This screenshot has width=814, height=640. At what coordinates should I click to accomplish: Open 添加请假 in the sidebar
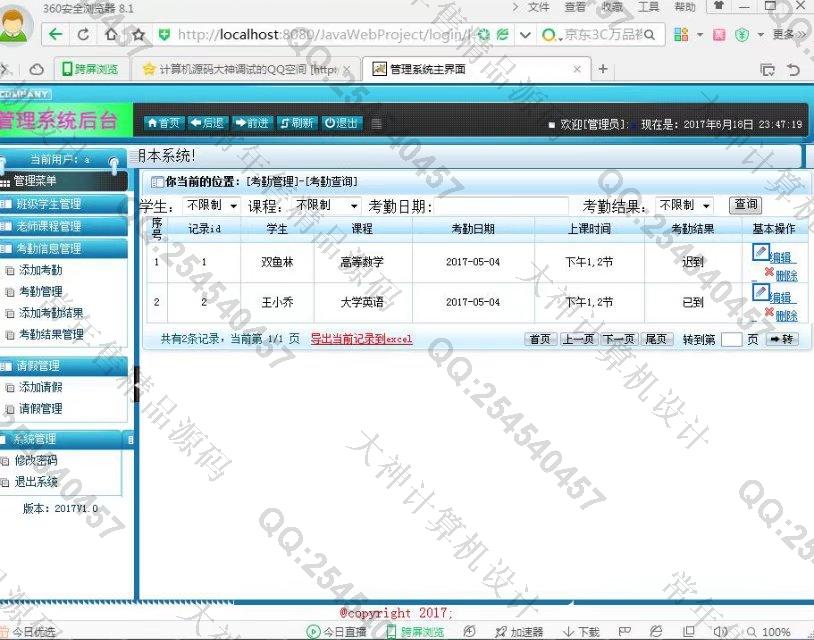40,387
